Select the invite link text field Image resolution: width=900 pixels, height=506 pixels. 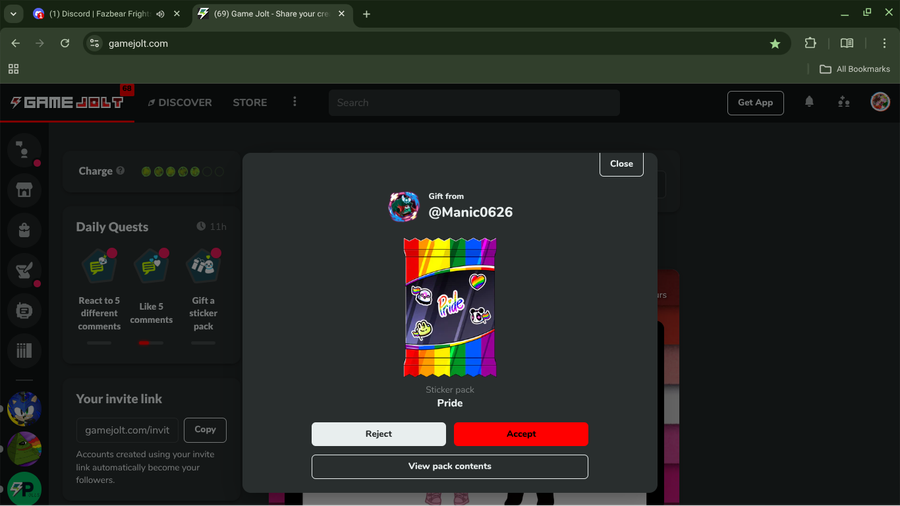[x=127, y=430]
